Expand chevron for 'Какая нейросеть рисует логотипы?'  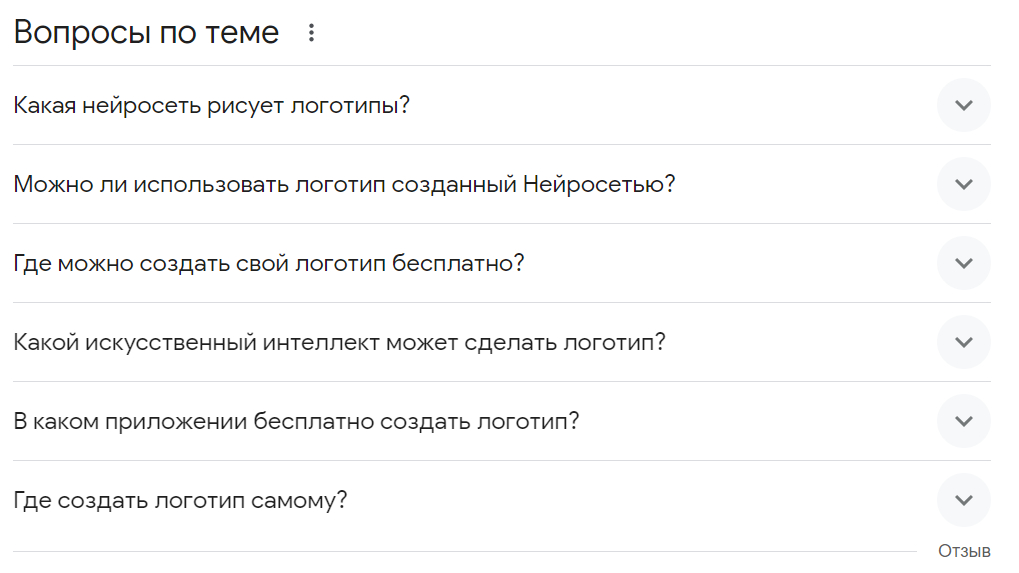964,105
